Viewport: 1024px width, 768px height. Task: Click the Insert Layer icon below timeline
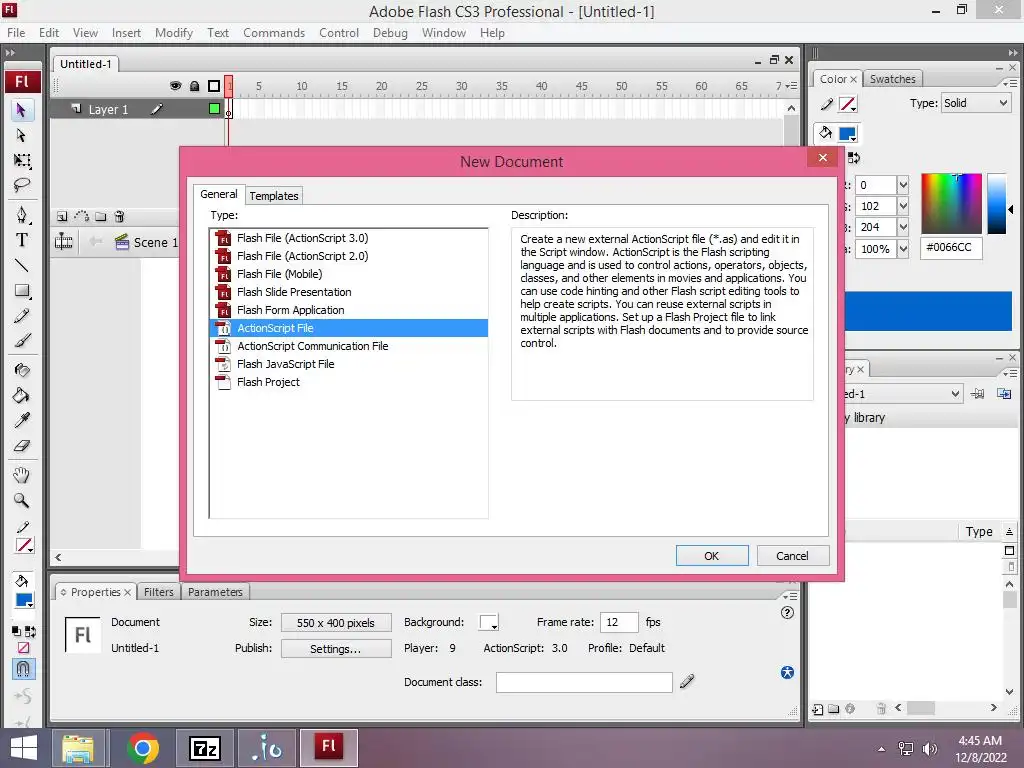[x=62, y=216]
